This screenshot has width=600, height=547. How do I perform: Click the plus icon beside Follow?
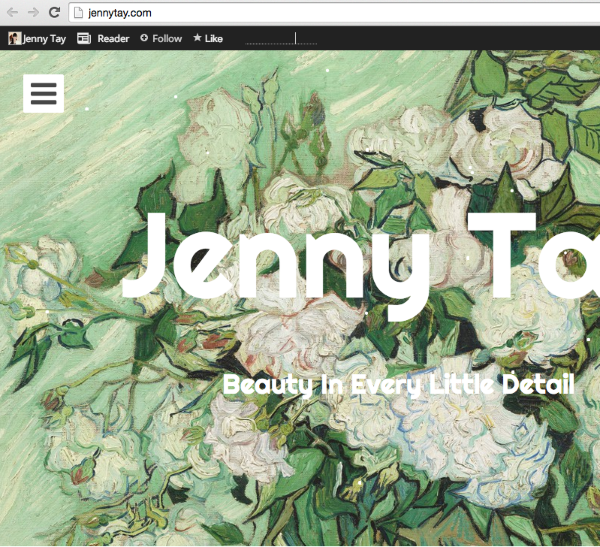tap(143, 38)
